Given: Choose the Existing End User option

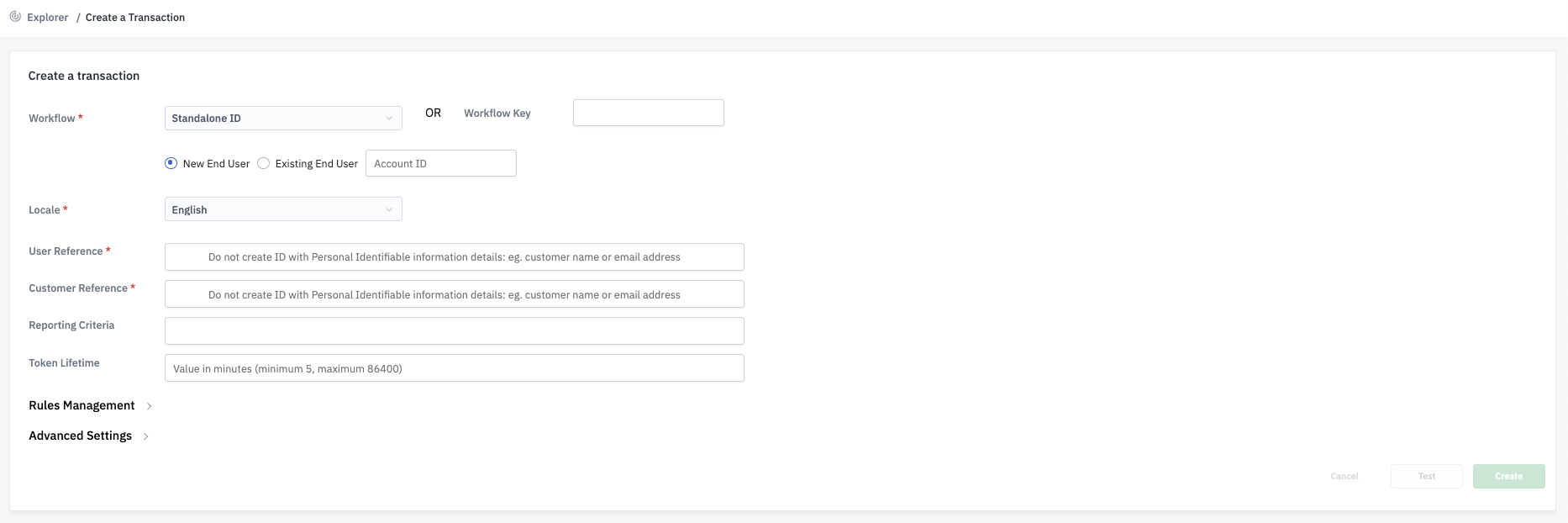Looking at the screenshot, I should pos(264,164).
